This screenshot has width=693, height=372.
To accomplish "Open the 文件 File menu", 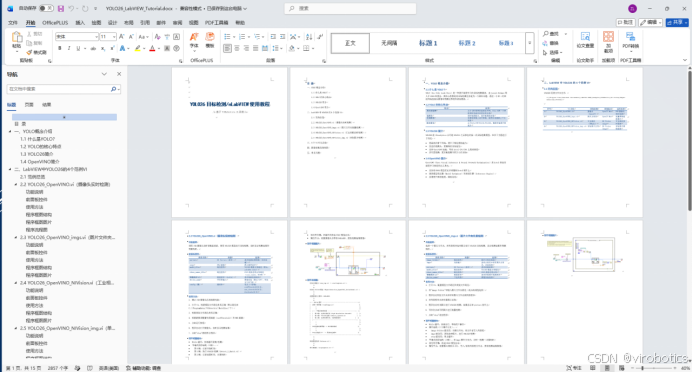I will coord(13,23).
